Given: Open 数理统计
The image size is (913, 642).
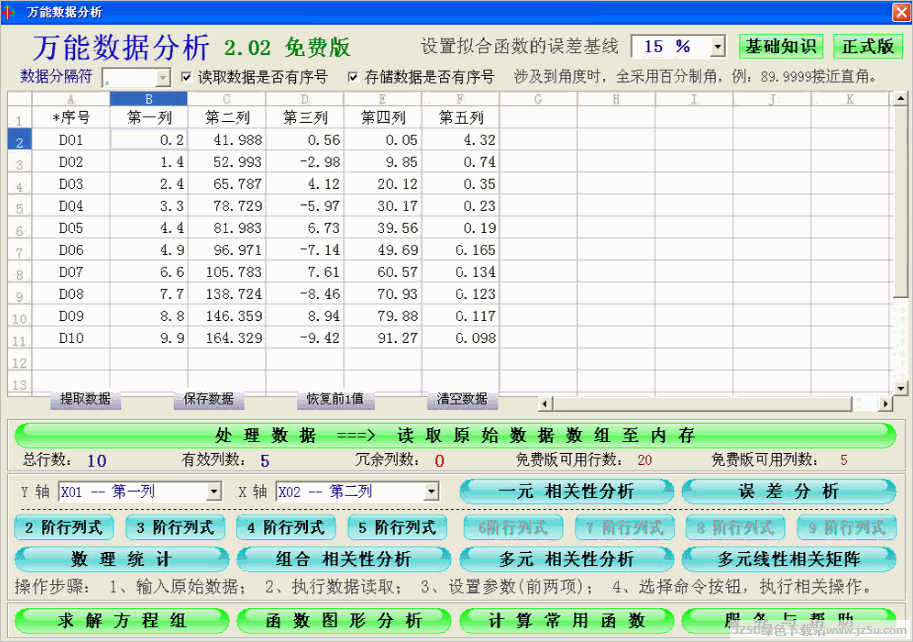Looking at the screenshot, I should click(122, 559).
